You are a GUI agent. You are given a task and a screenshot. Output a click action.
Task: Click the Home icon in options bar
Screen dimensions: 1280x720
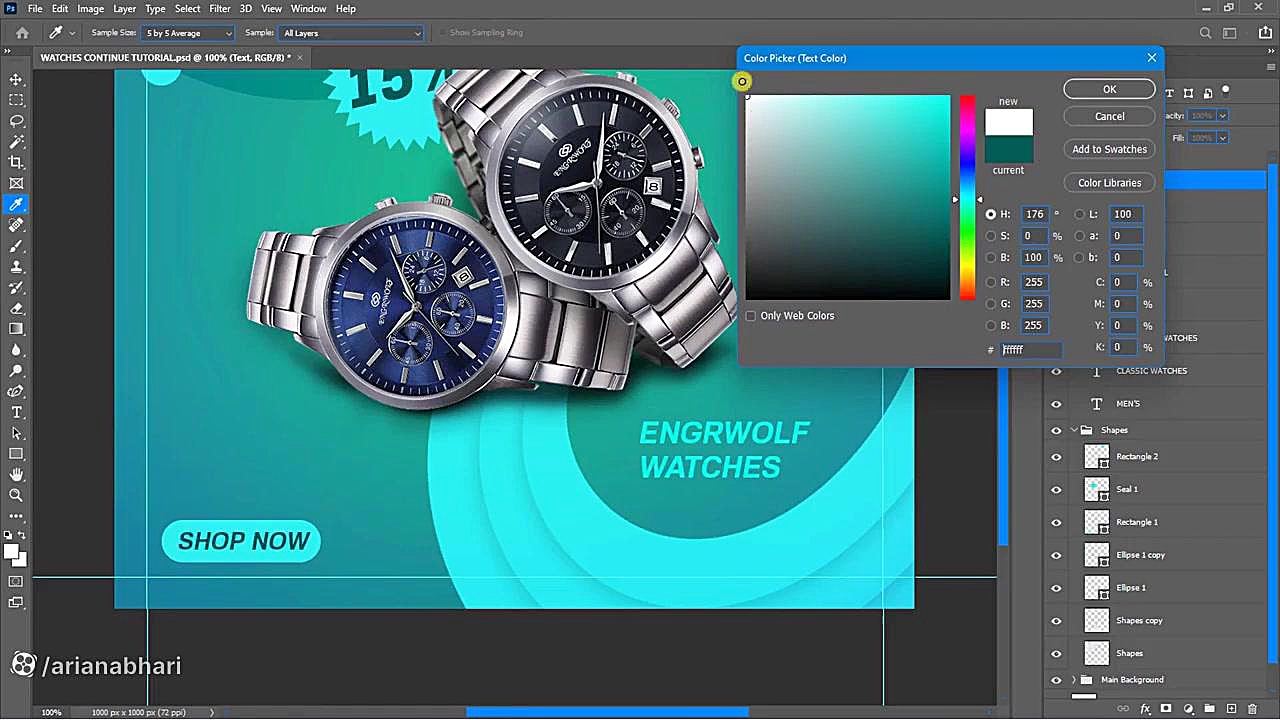(22, 33)
